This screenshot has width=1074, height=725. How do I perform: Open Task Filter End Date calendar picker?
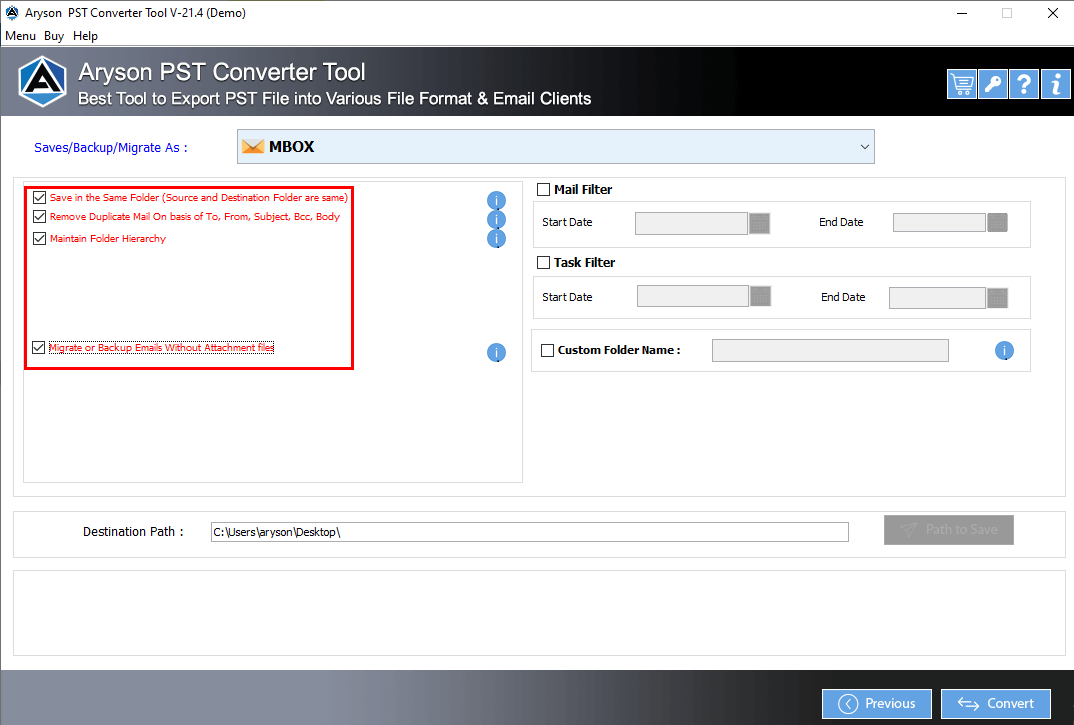pos(997,298)
